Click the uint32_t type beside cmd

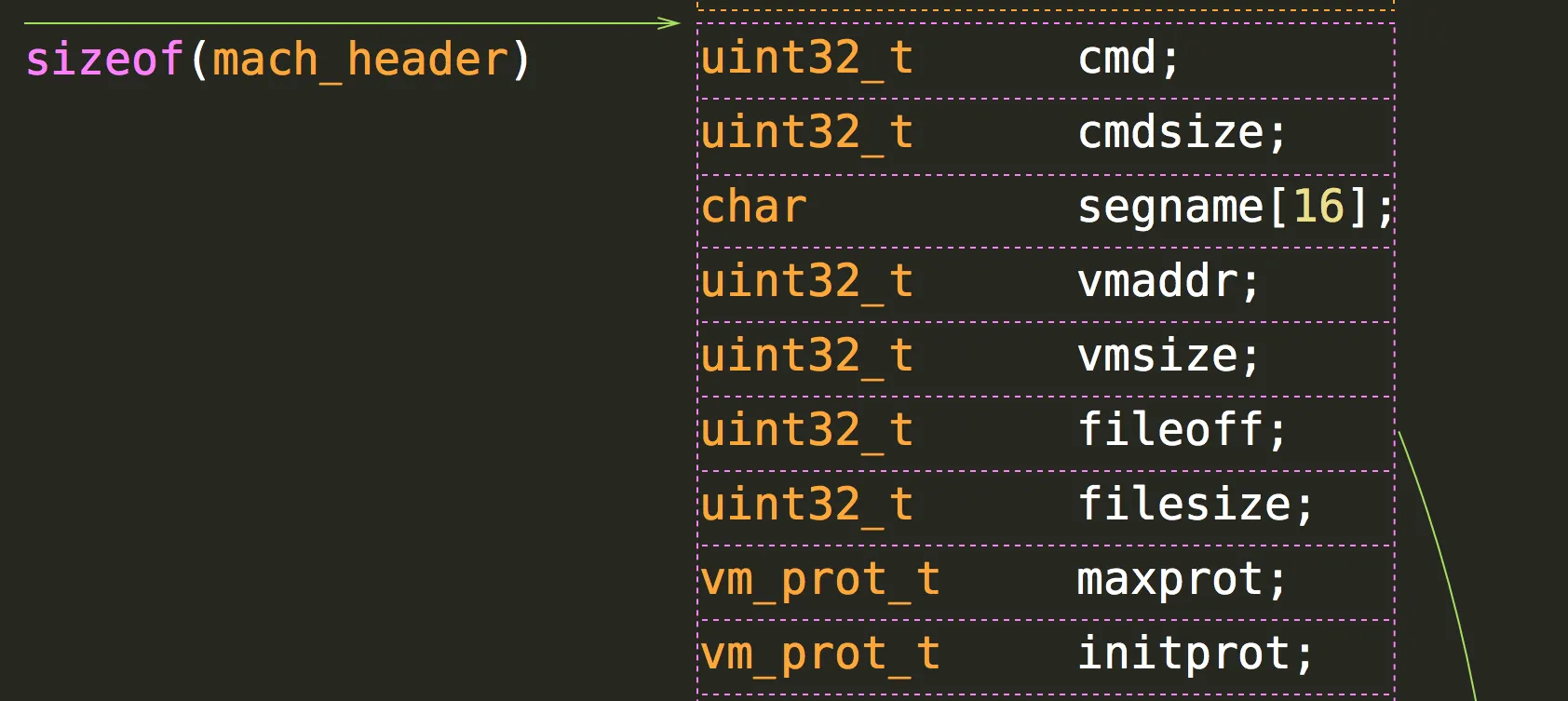[807, 60]
